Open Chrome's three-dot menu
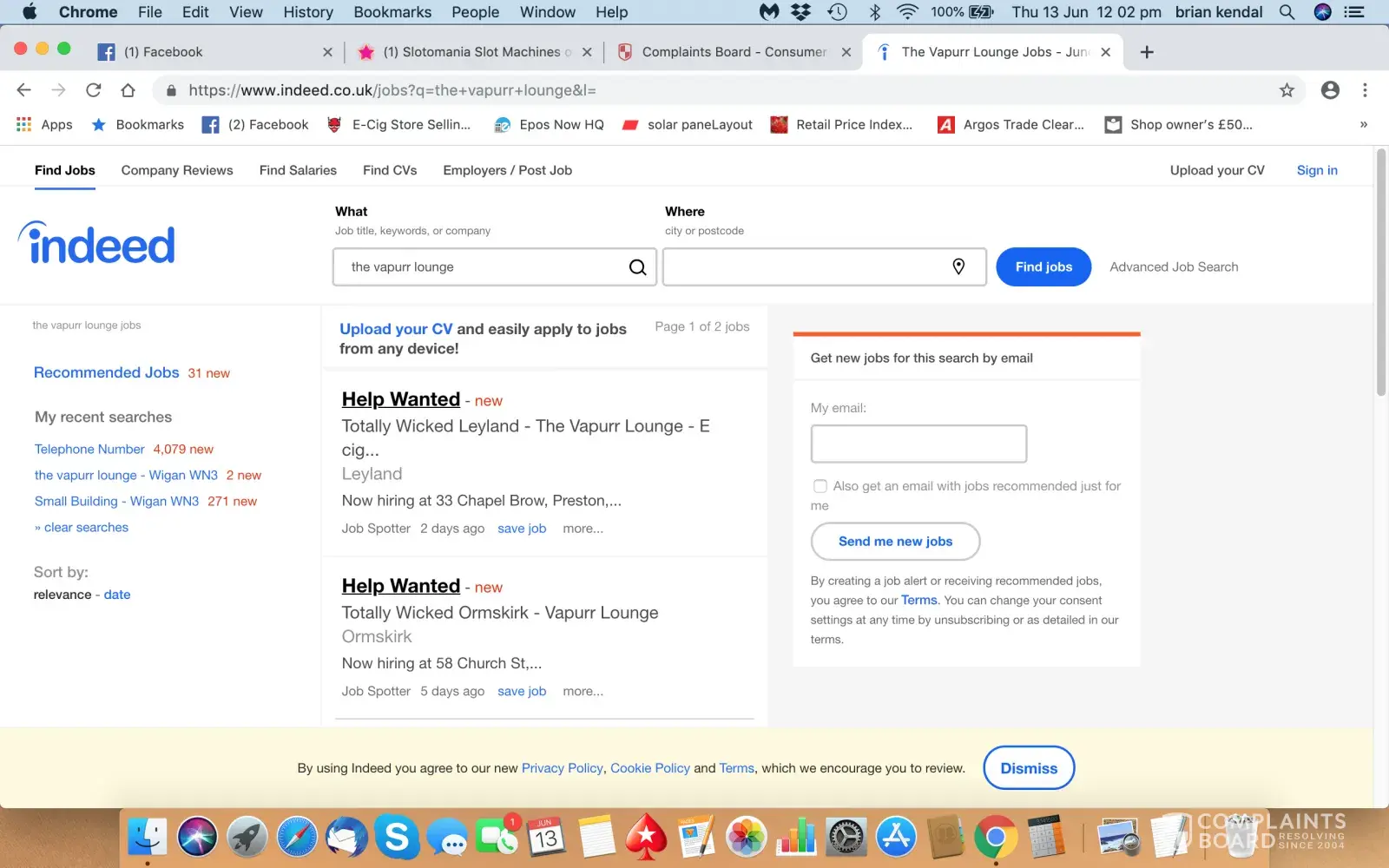 pyautogui.click(x=1365, y=90)
